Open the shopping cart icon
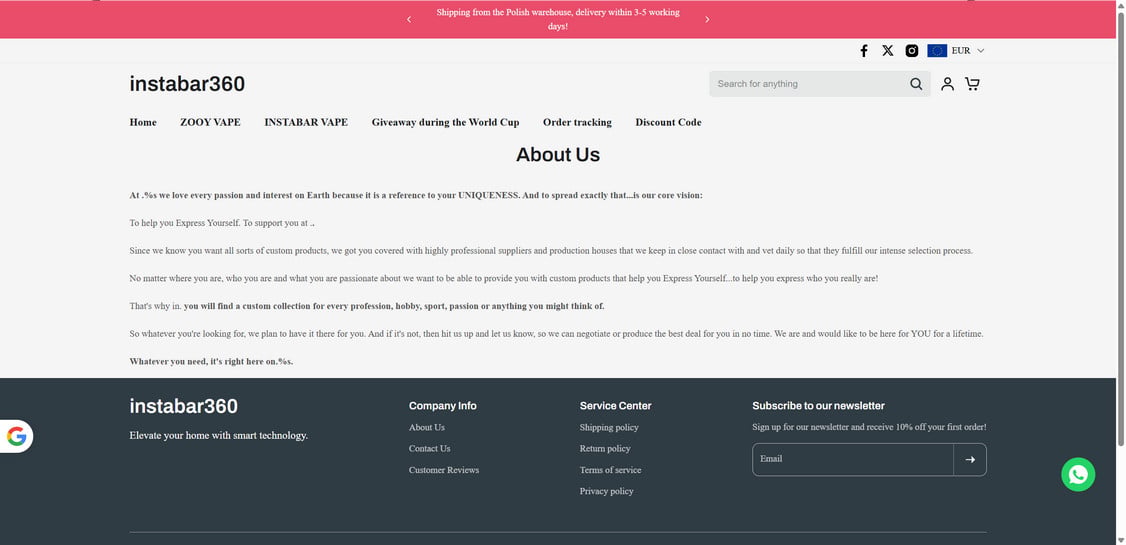This screenshot has width=1126, height=545. [x=972, y=84]
